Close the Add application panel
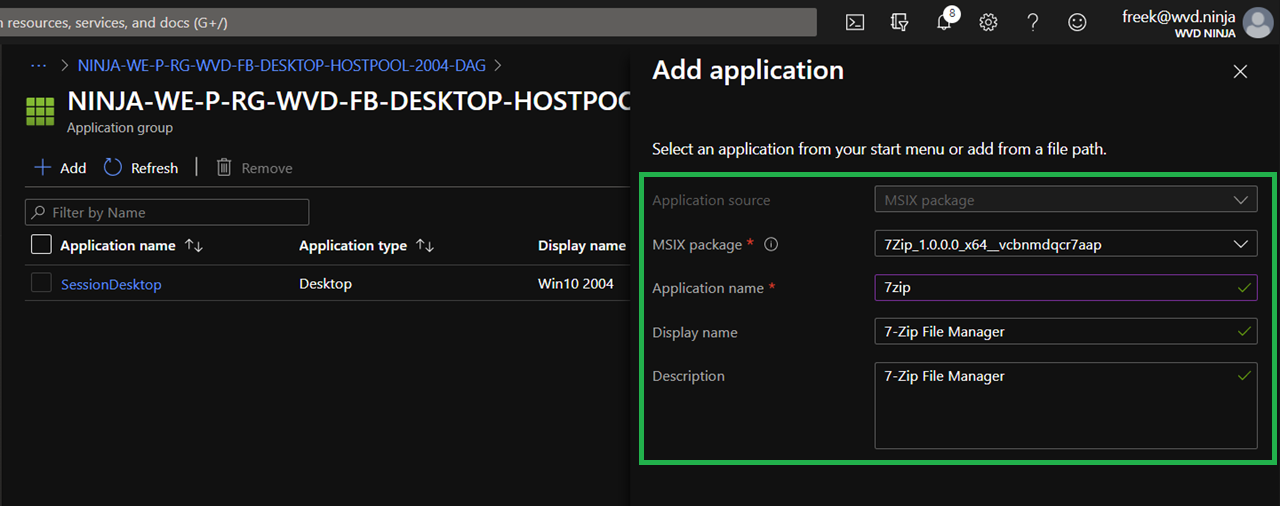Viewport: 1280px width, 506px height. (x=1240, y=71)
